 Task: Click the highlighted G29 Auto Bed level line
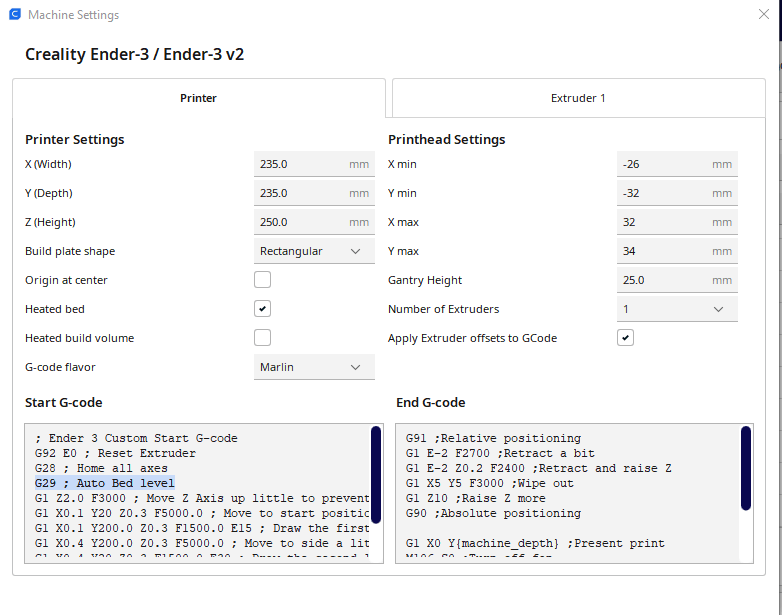pyautogui.click(x=105, y=483)
